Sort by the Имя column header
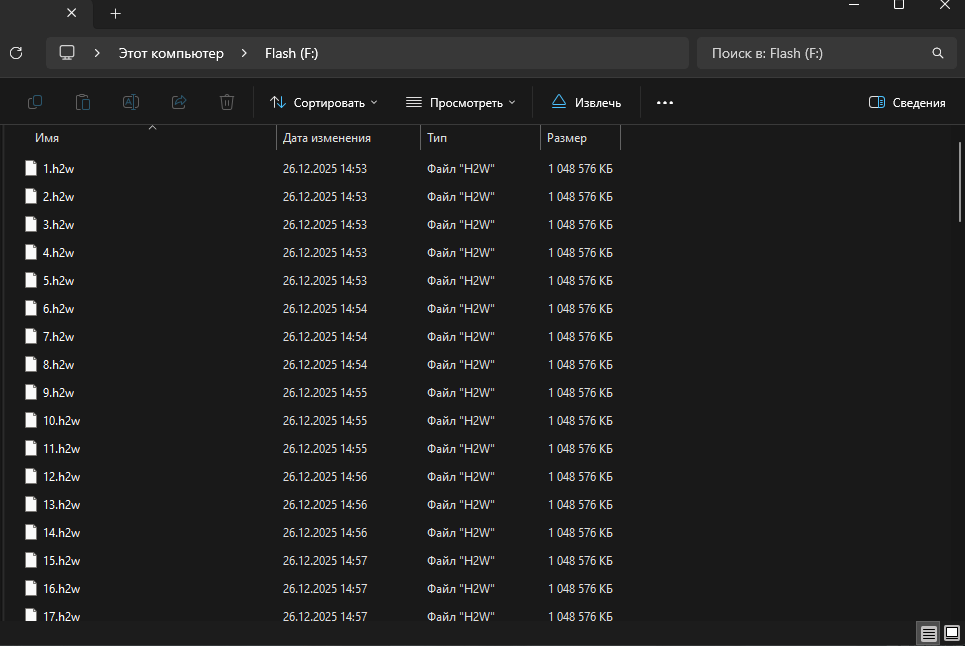 [x=47, y=138]
